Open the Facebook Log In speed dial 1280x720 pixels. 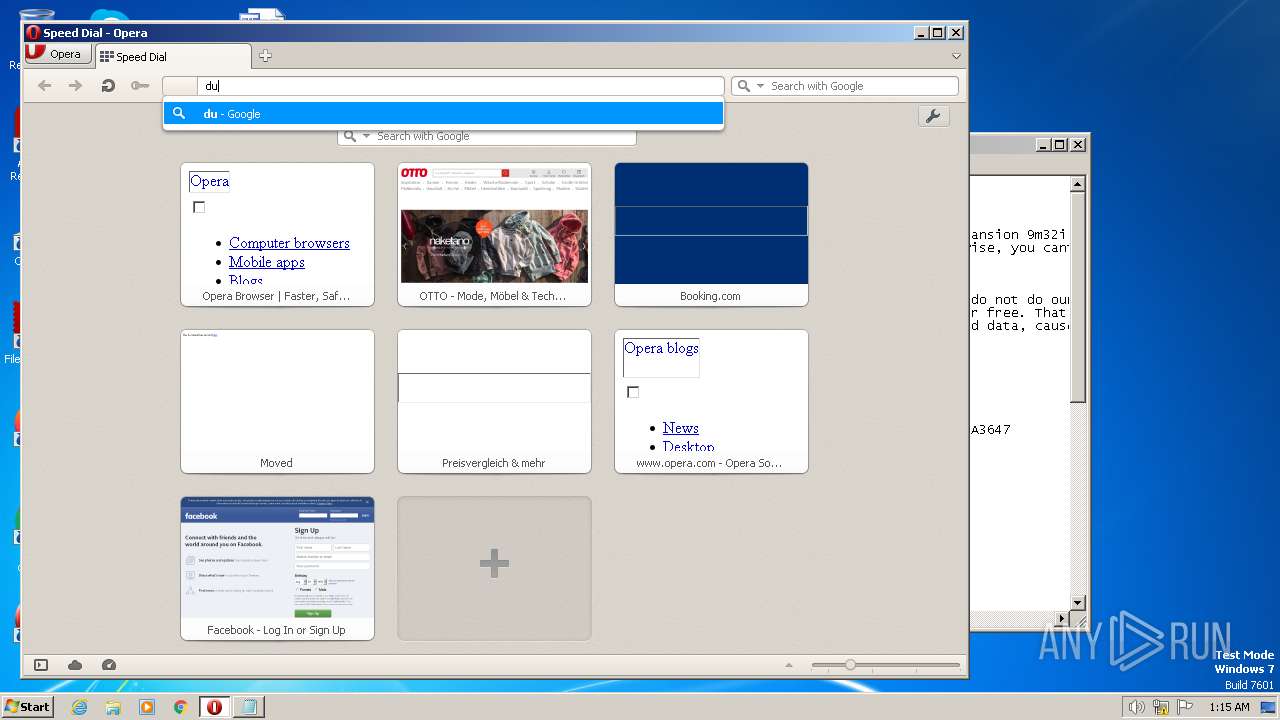[277, 568]
